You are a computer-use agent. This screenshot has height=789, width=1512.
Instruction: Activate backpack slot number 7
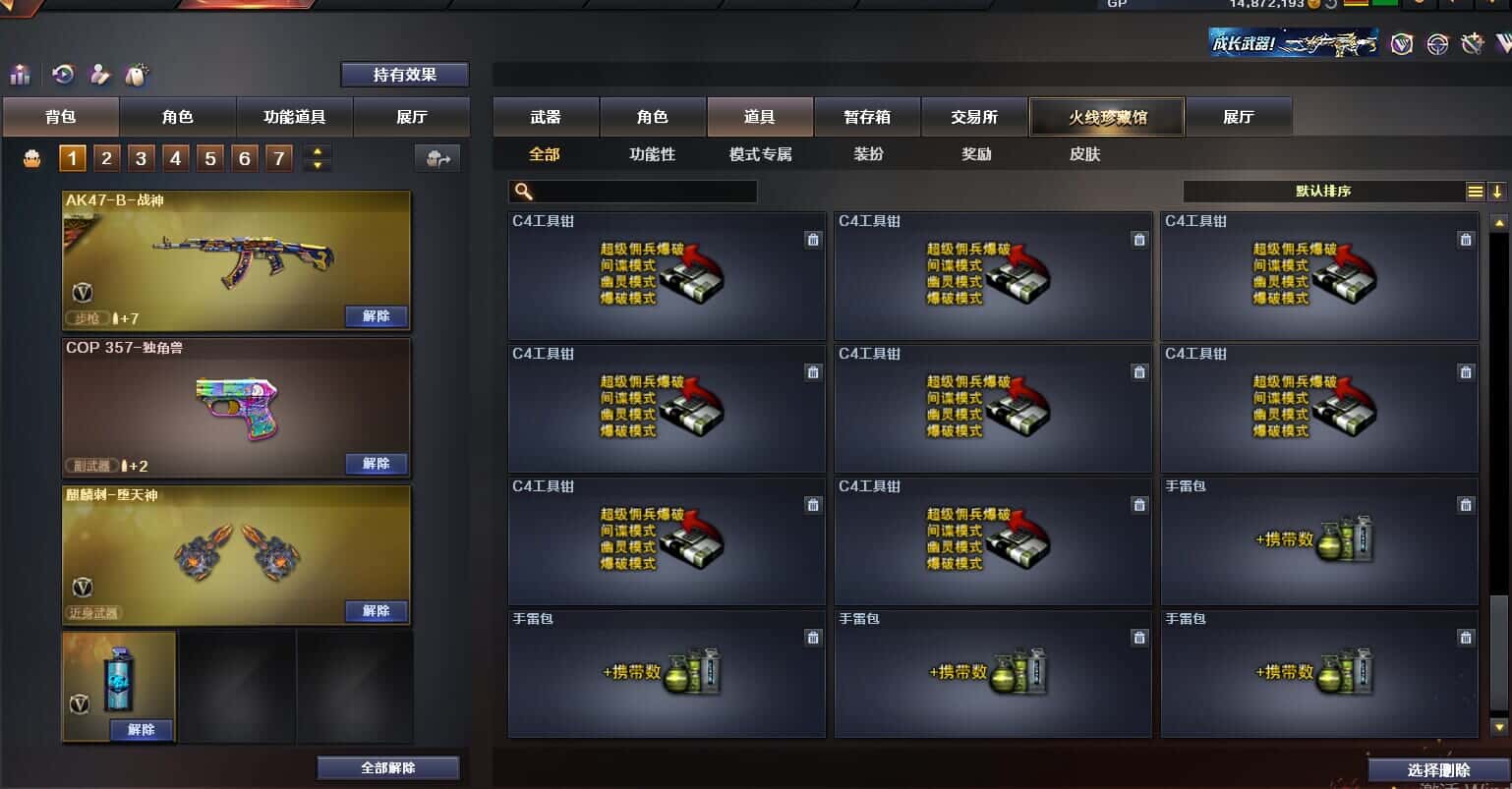pos(279,158)
